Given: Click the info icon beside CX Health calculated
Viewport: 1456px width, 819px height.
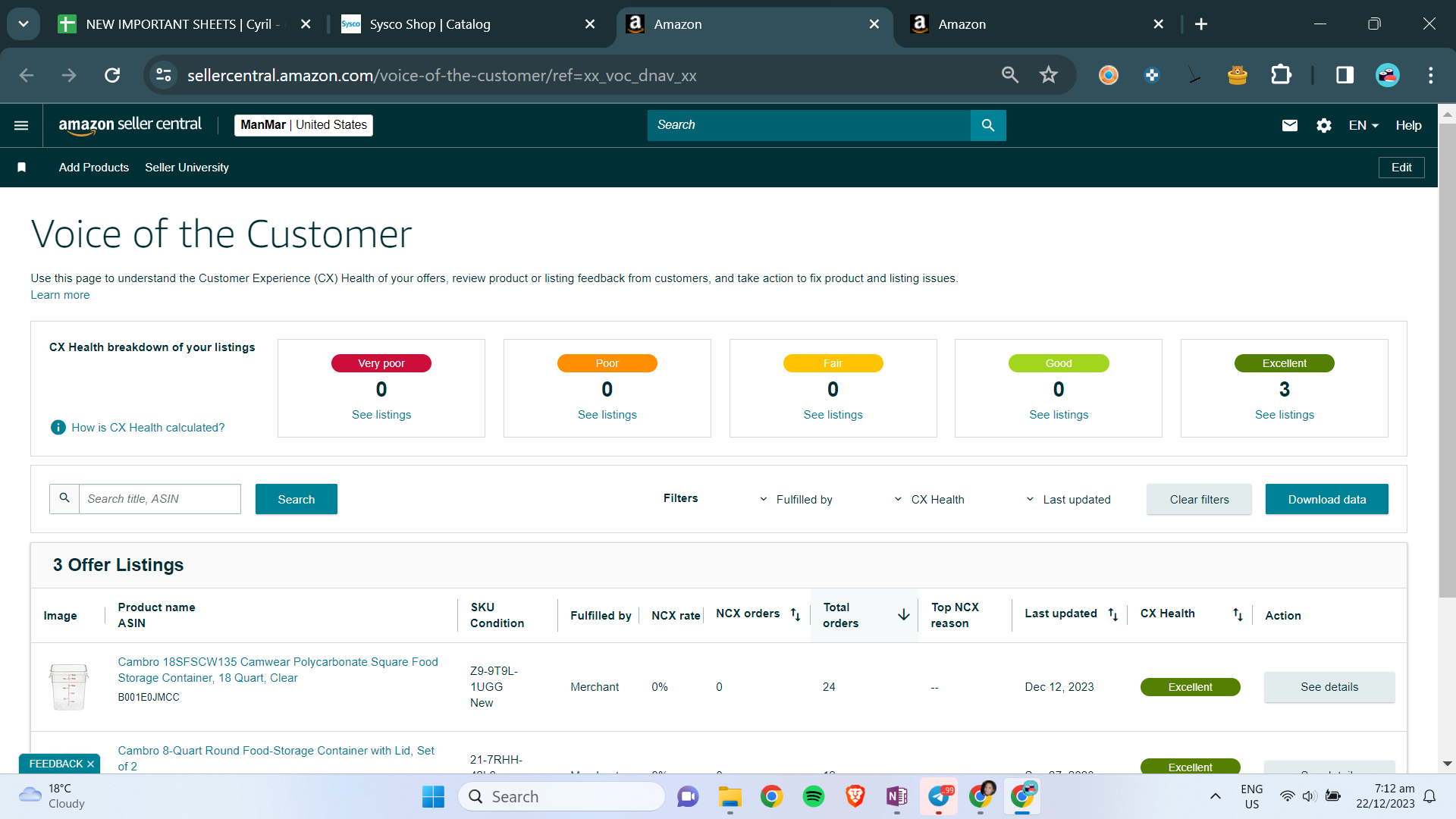Looking at the screenshot, I should coord(58,428).
